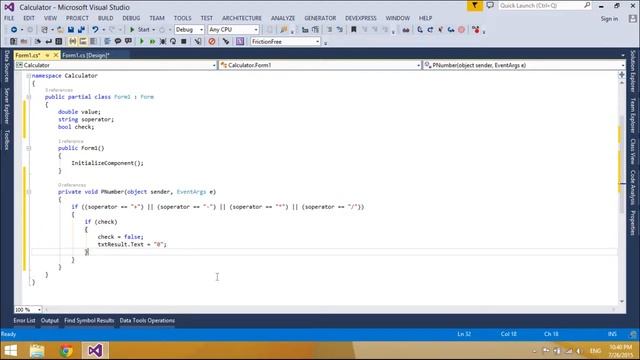Viewport: 640px width, 360px height.
Task: Click the Save All icon in toolbar
Action: click(x=81, y=30)
